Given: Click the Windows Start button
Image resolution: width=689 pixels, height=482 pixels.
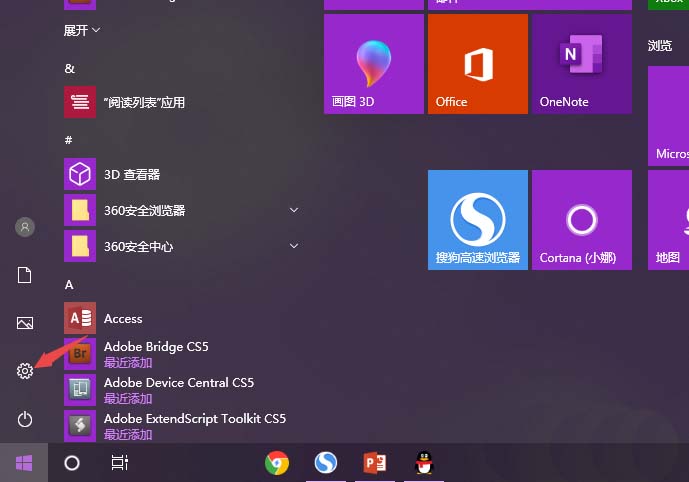Looking at the screenshot, I should [24, 463].
